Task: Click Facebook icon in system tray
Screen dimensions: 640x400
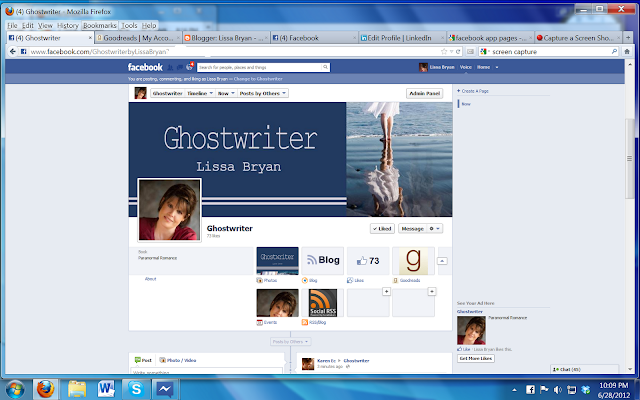Action: point(530,390)
